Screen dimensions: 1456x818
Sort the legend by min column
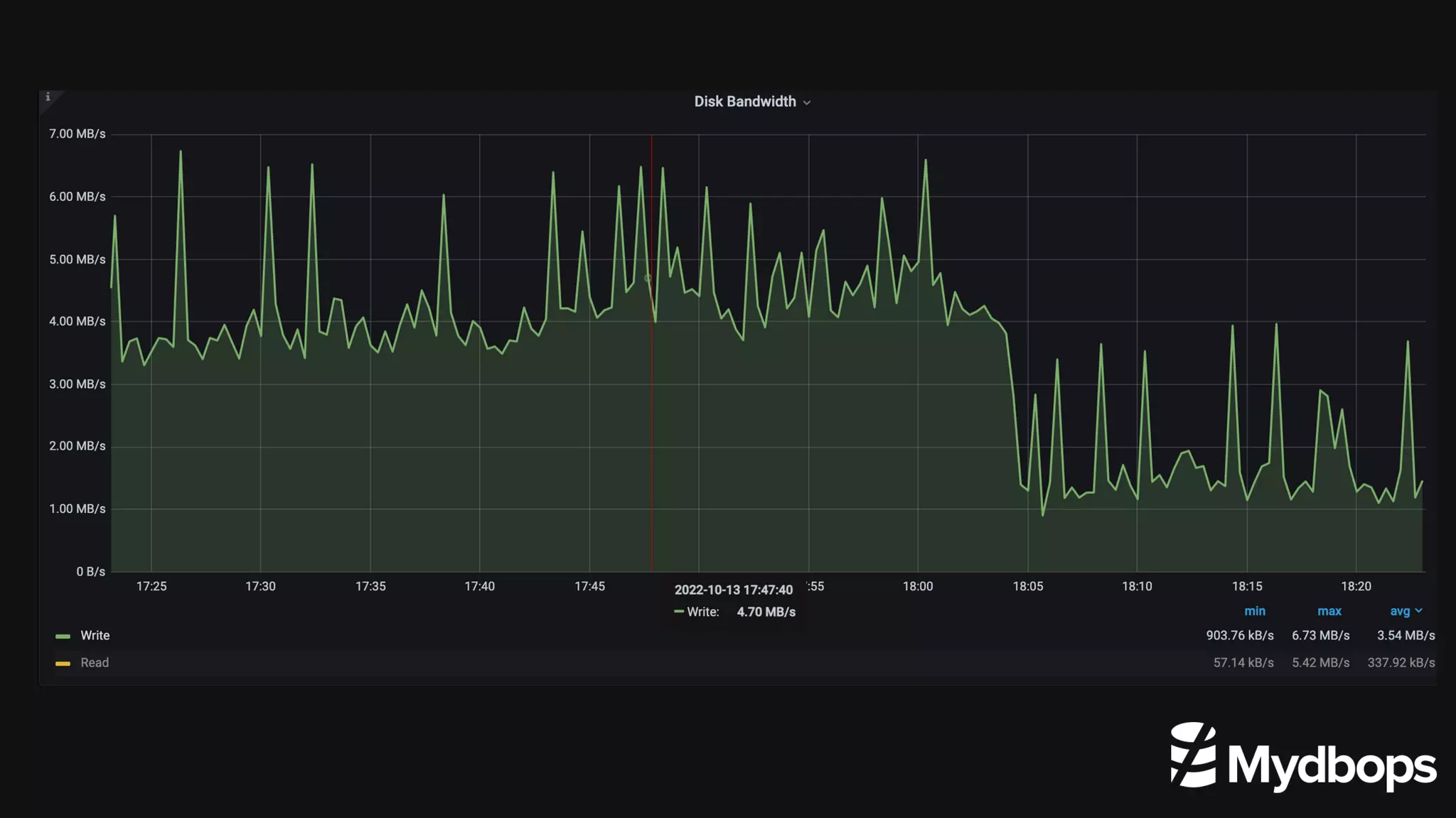[x=1254, y=611]
